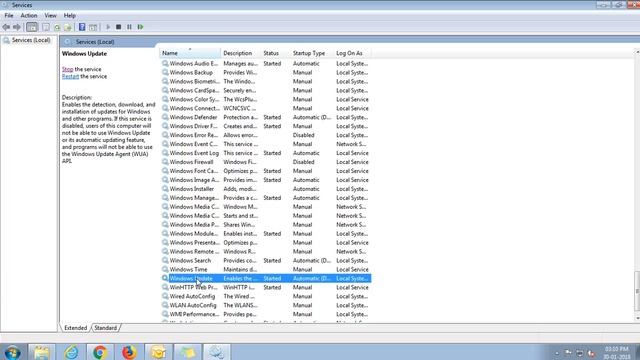
Task: Open the Action menu
Action: click(x=29, y=16)
